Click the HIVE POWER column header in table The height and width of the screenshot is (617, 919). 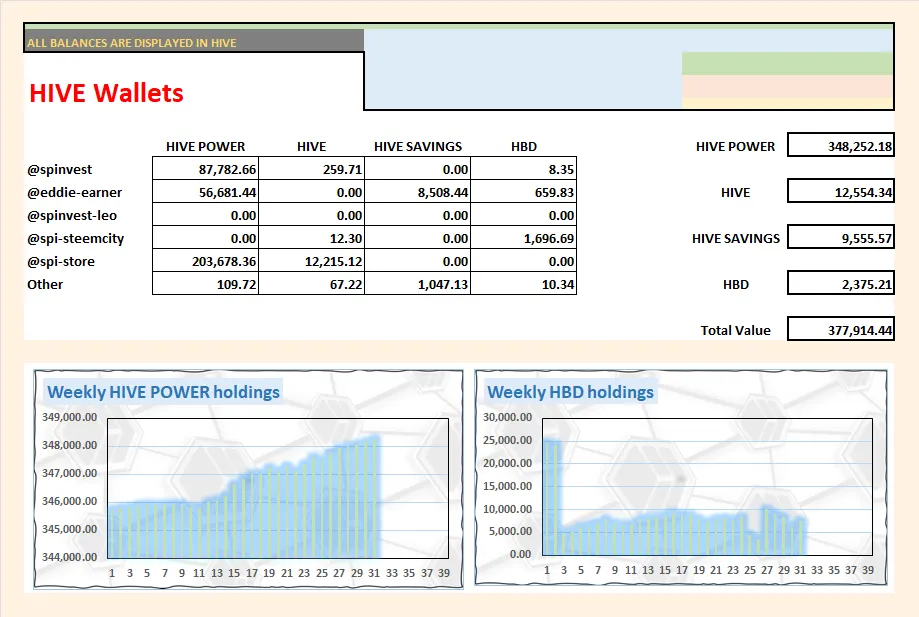coord(205,146)
